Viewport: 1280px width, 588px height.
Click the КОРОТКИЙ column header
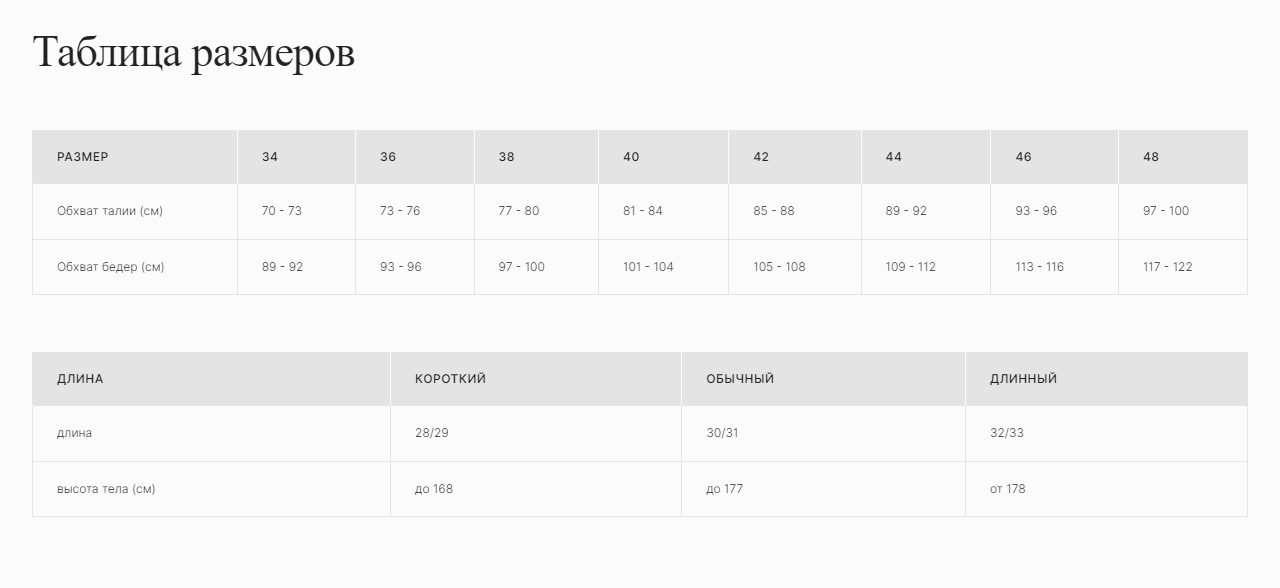(451, 379)
